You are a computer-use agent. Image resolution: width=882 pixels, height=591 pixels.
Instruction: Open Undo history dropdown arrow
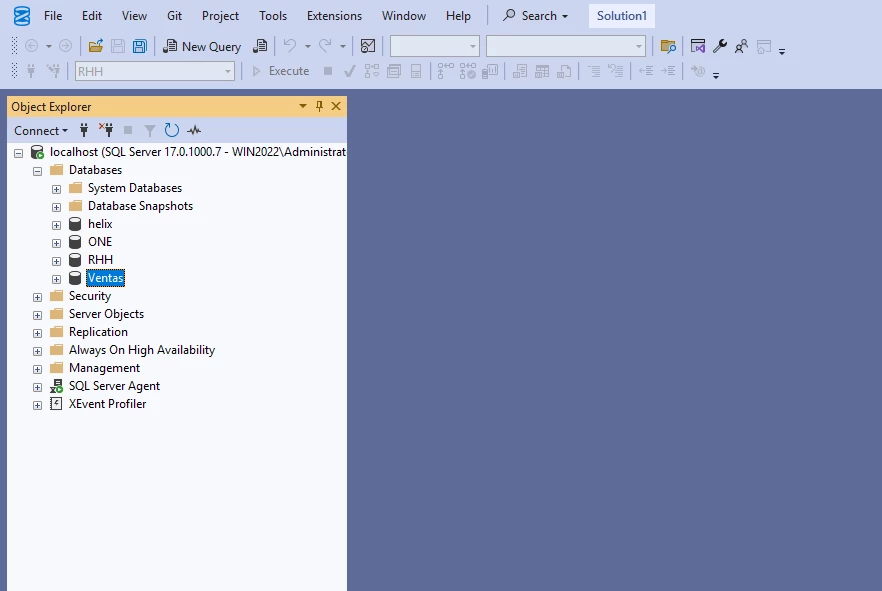(308, 46)
